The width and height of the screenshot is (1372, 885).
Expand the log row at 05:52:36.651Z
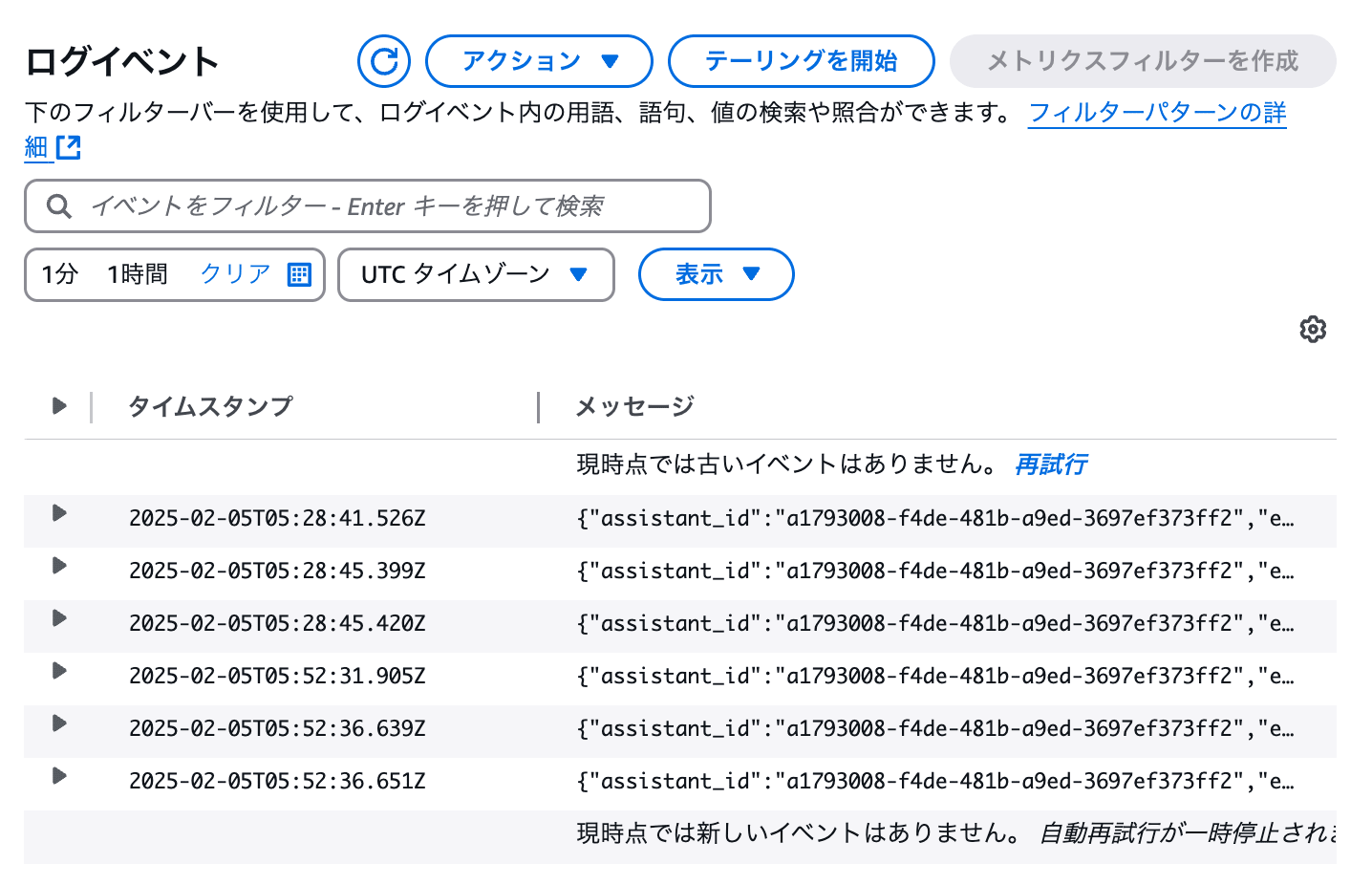[x=59, y=776]
